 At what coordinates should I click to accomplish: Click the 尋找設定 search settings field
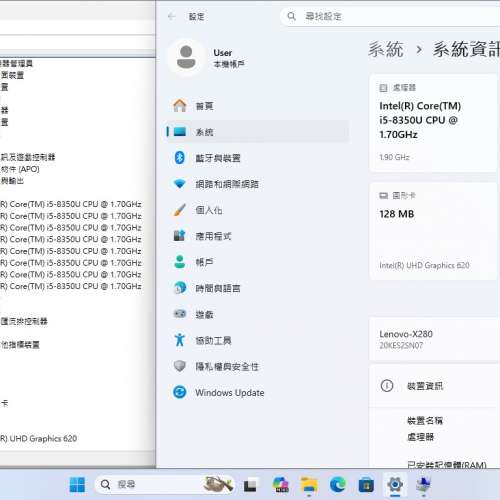tap(390, 16)
